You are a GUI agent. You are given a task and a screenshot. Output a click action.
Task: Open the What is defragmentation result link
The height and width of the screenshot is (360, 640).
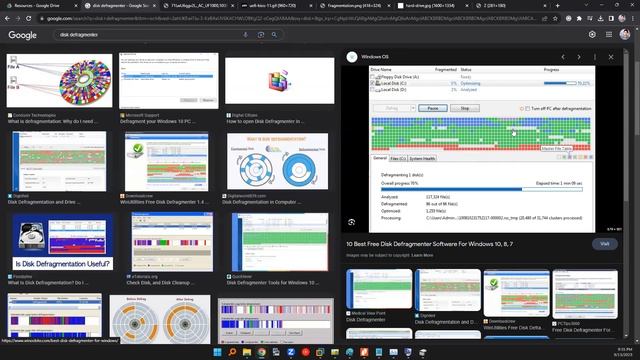[x=53, y=121]
